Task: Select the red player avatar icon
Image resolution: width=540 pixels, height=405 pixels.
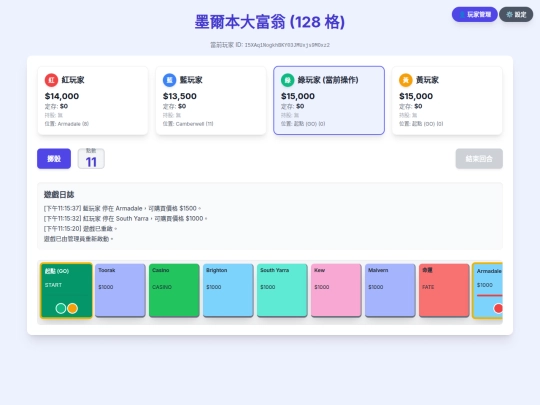Action: [x=51, y=80]
